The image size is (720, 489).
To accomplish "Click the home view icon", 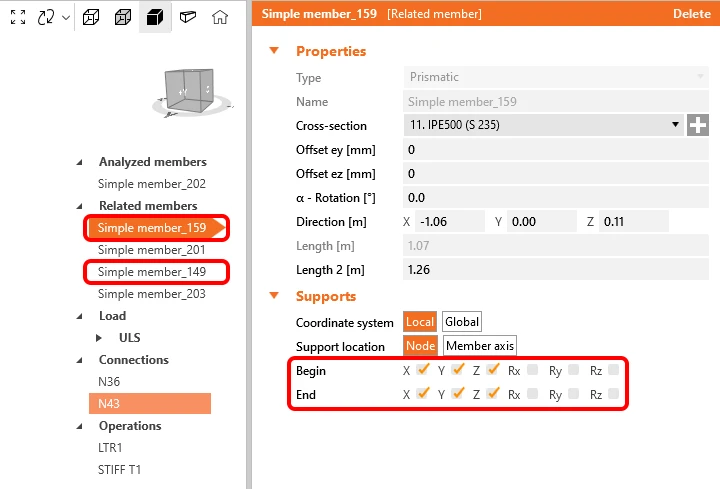I will (x=220, y=17).
